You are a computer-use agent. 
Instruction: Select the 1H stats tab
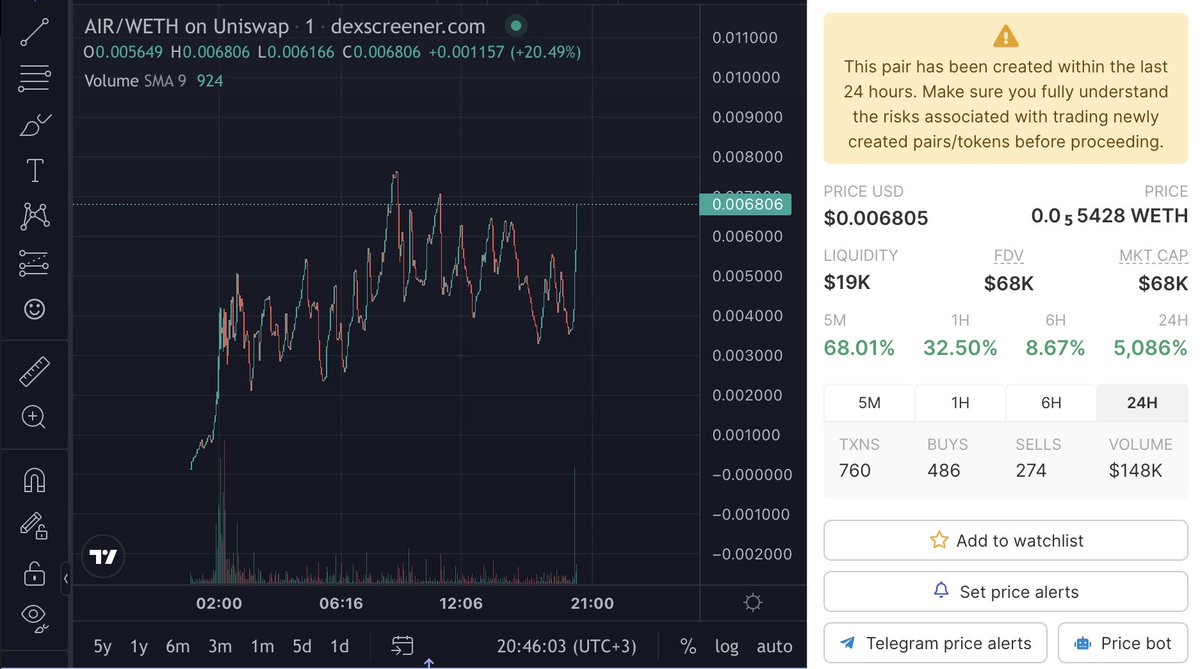(x=960, y=403)
